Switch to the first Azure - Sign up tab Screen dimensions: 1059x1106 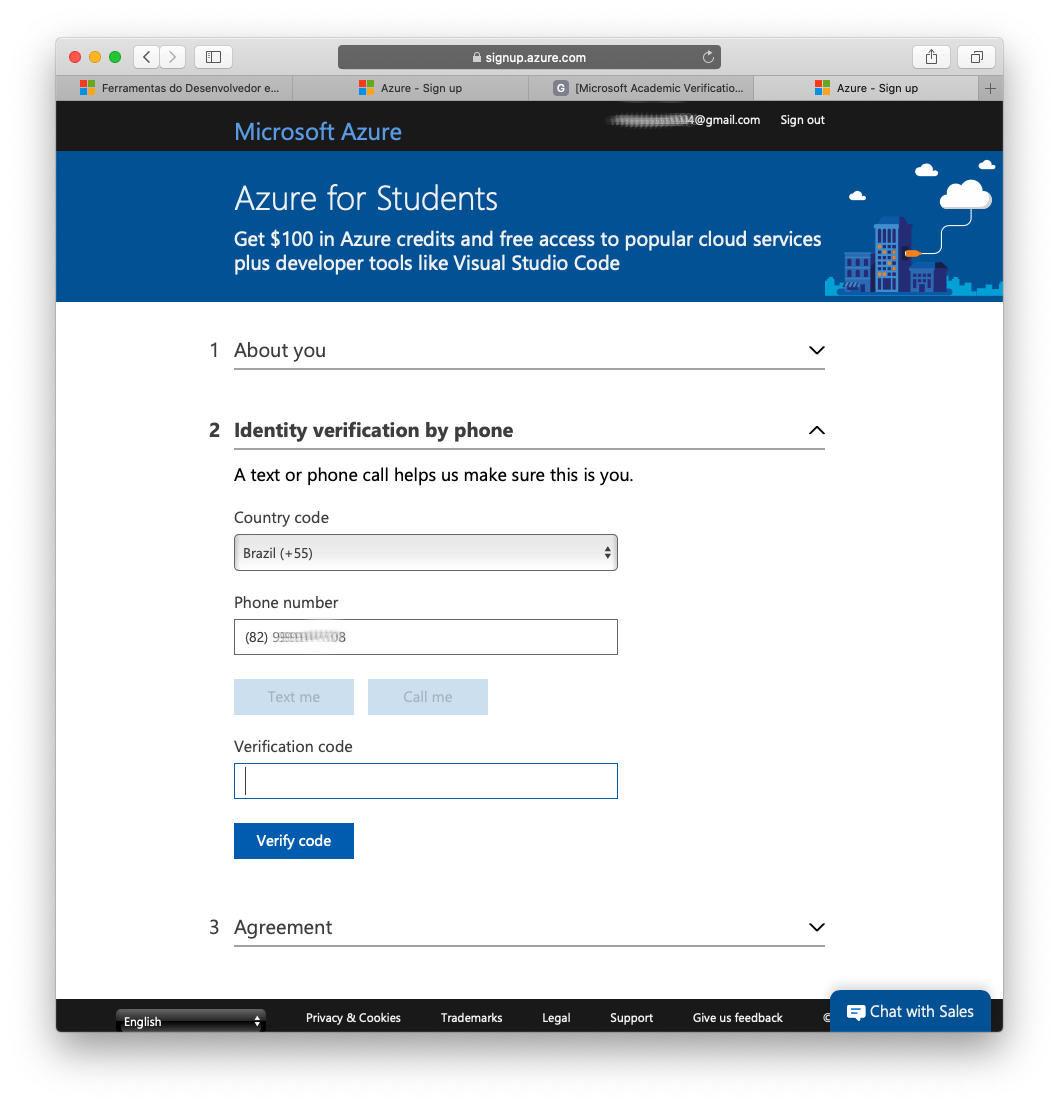(410, 88)
